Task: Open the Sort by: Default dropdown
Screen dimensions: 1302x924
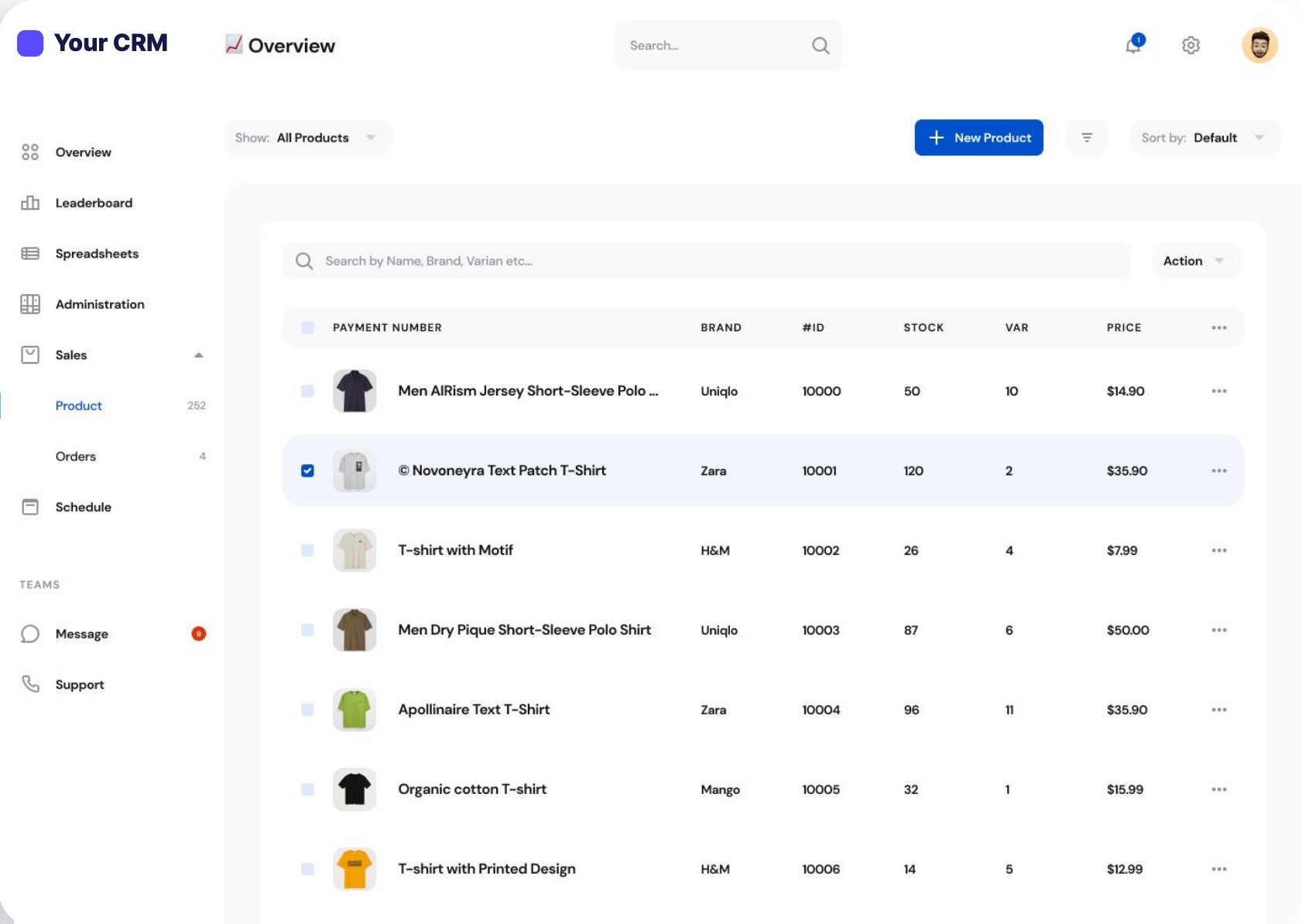Action: click(1204, 138)
